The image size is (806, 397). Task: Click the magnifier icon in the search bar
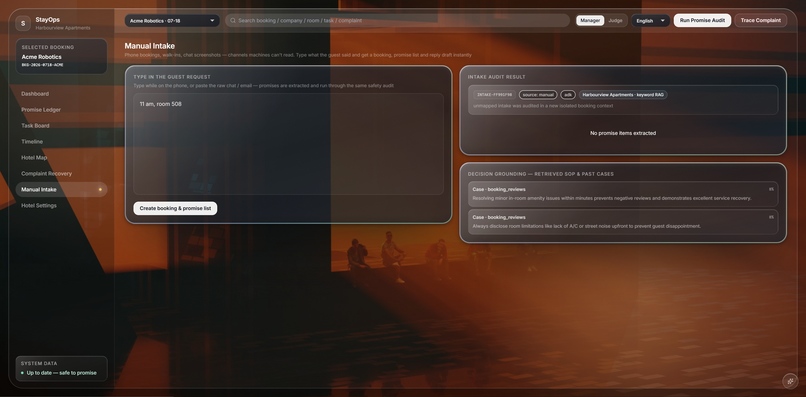coord(233,21)
